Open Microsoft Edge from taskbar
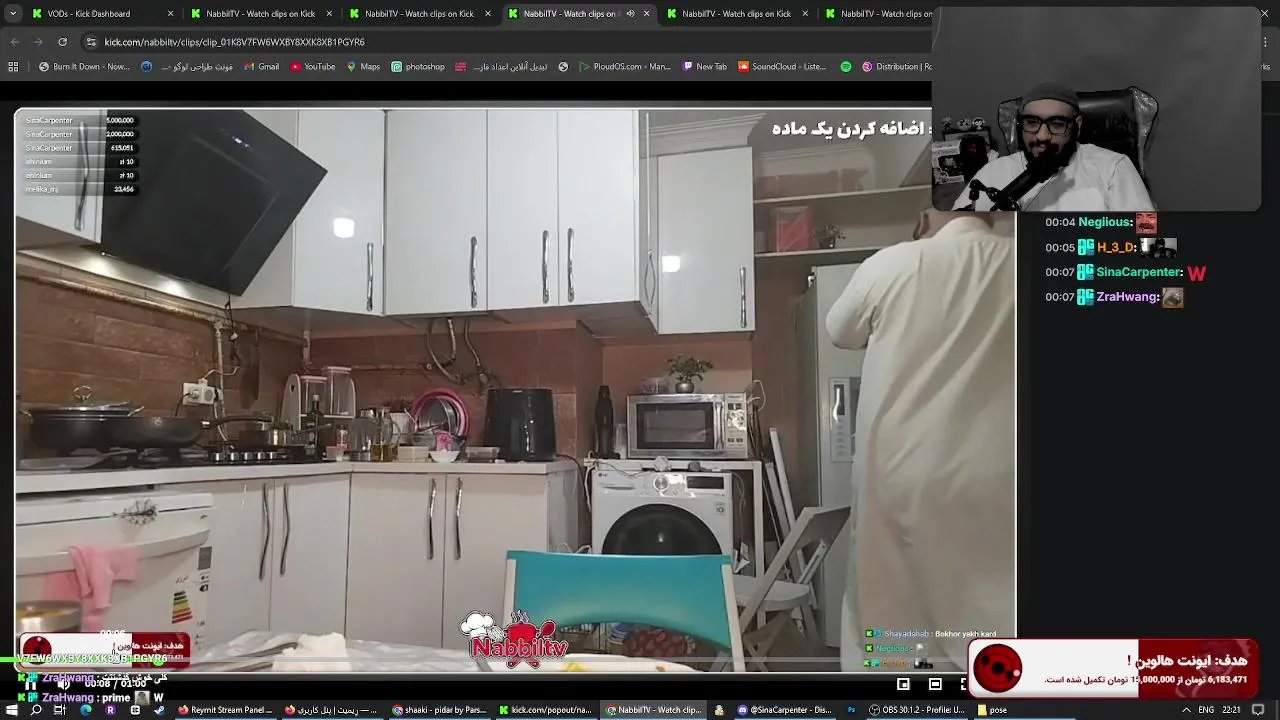1280x720 pixels. (x=85, y=710)
